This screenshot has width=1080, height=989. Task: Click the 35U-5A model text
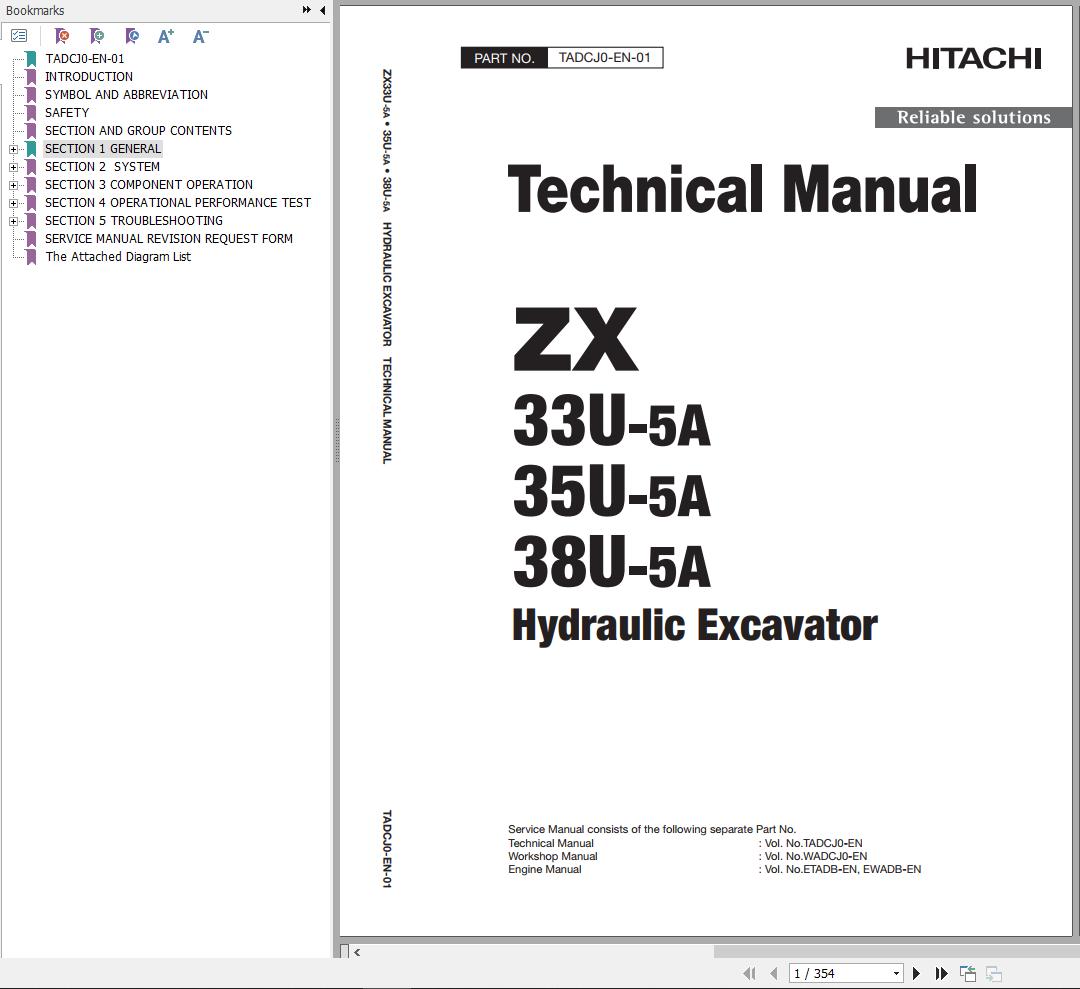coord(612,491)
